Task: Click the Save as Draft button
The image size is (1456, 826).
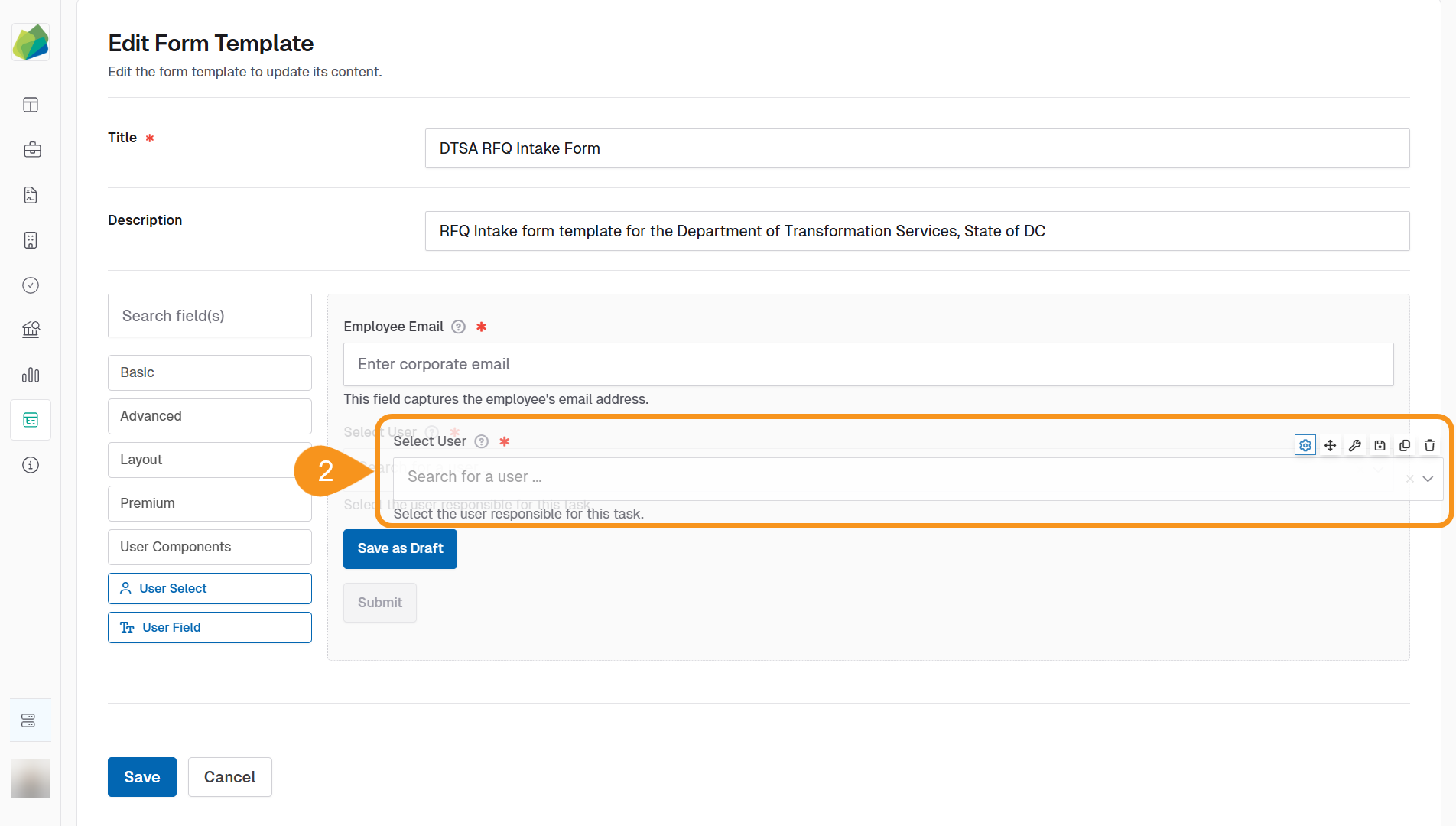Action: coord(400,548)
